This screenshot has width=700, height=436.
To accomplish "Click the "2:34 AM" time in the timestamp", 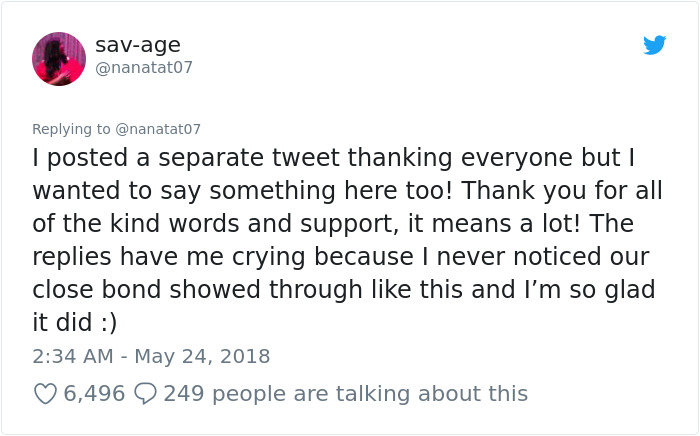I will 71,356.
